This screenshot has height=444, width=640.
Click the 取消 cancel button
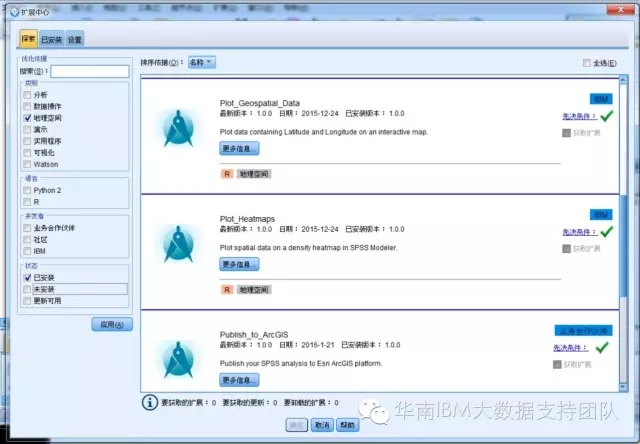click(x=322, y=425)
